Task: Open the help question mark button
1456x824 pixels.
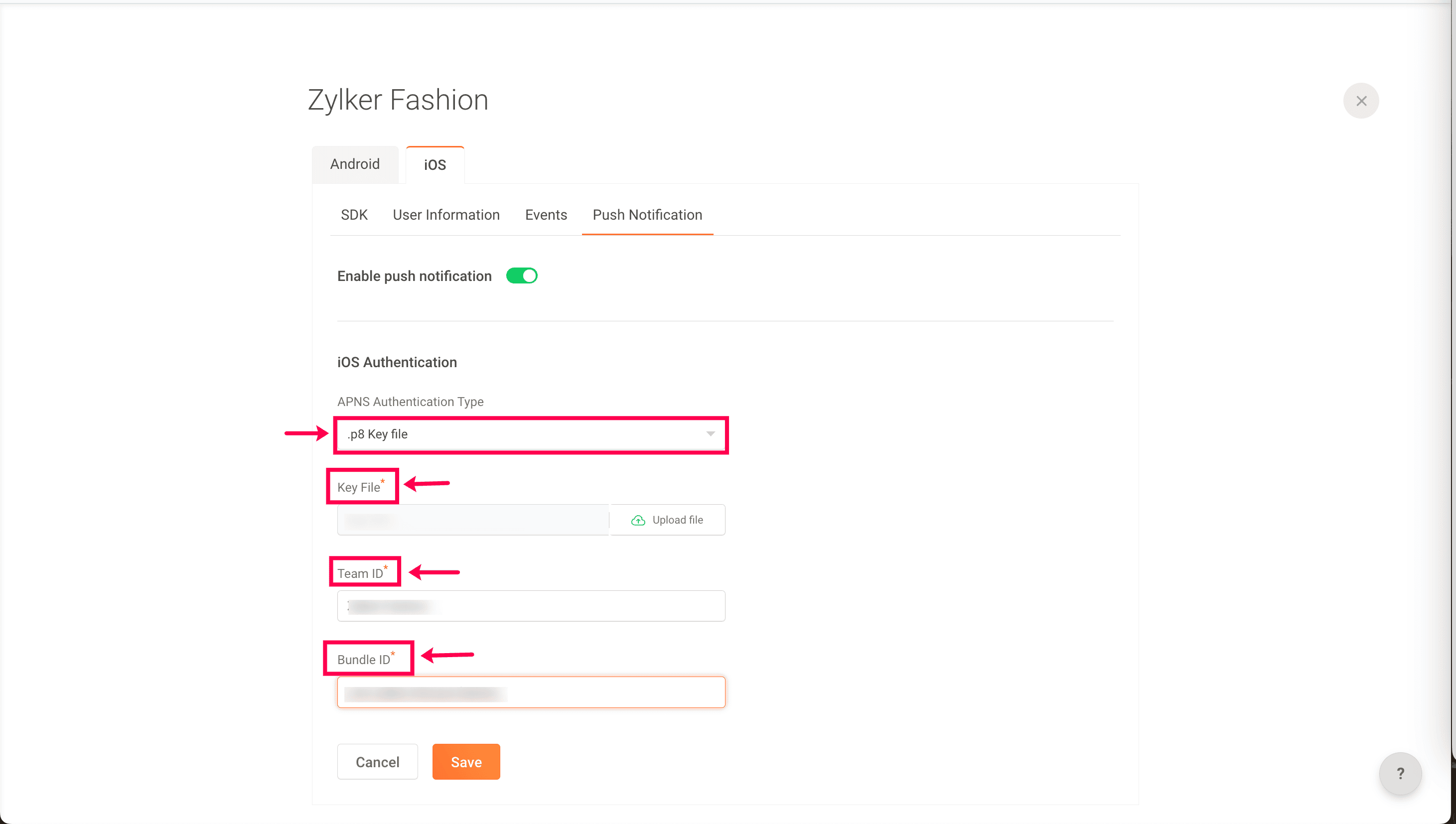Action: point(1399,773)
